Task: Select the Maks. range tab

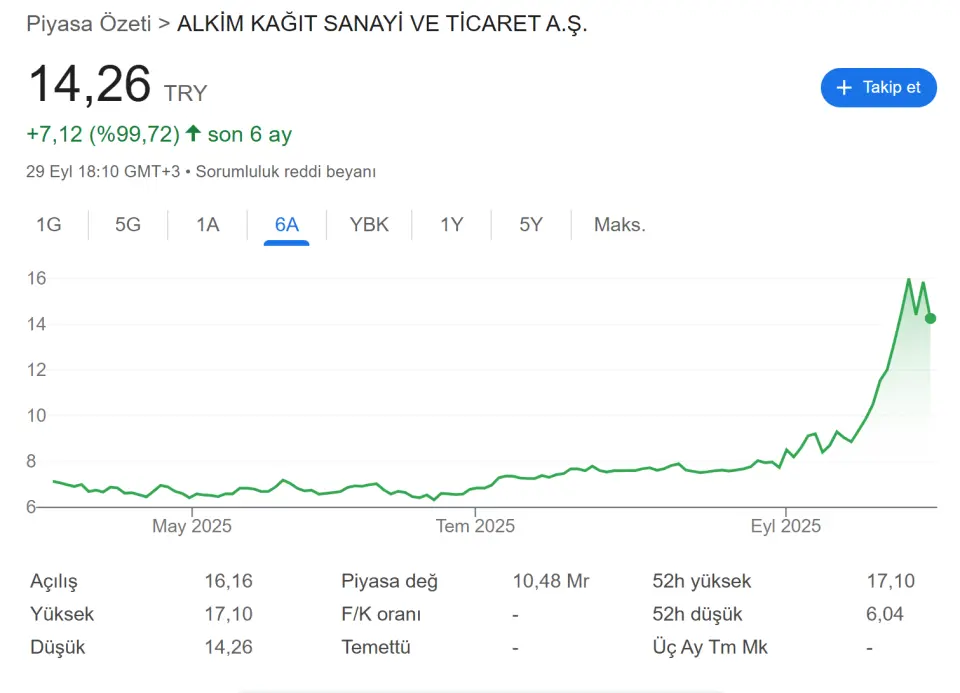Action: (x=620, y=225)
